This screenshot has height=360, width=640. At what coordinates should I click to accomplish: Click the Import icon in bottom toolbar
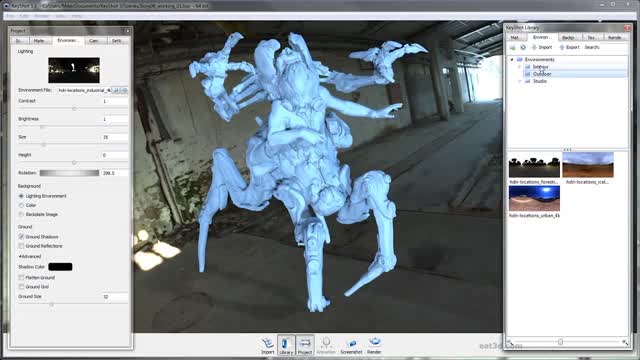pos(267,345)
